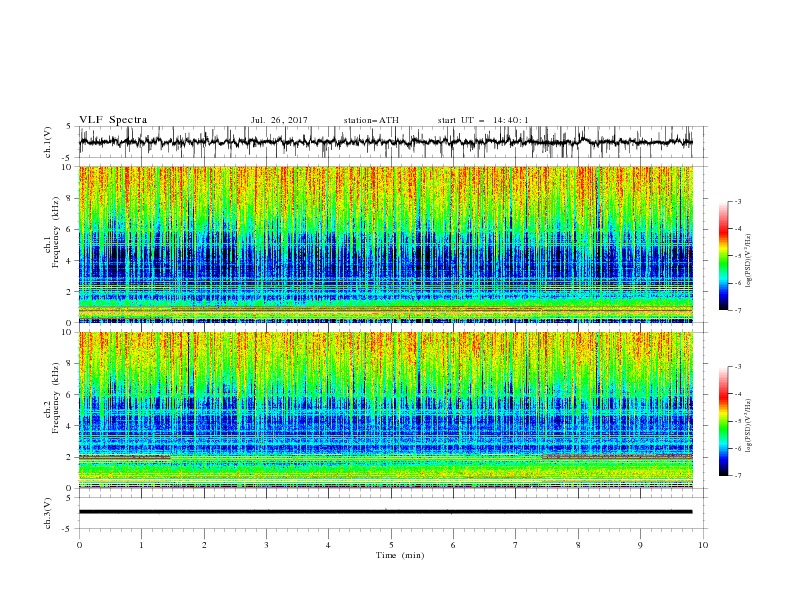792x612 pixels.
Task: Click the 'start UT = 14:40:1' label
Action: click(x=483, y=120)
